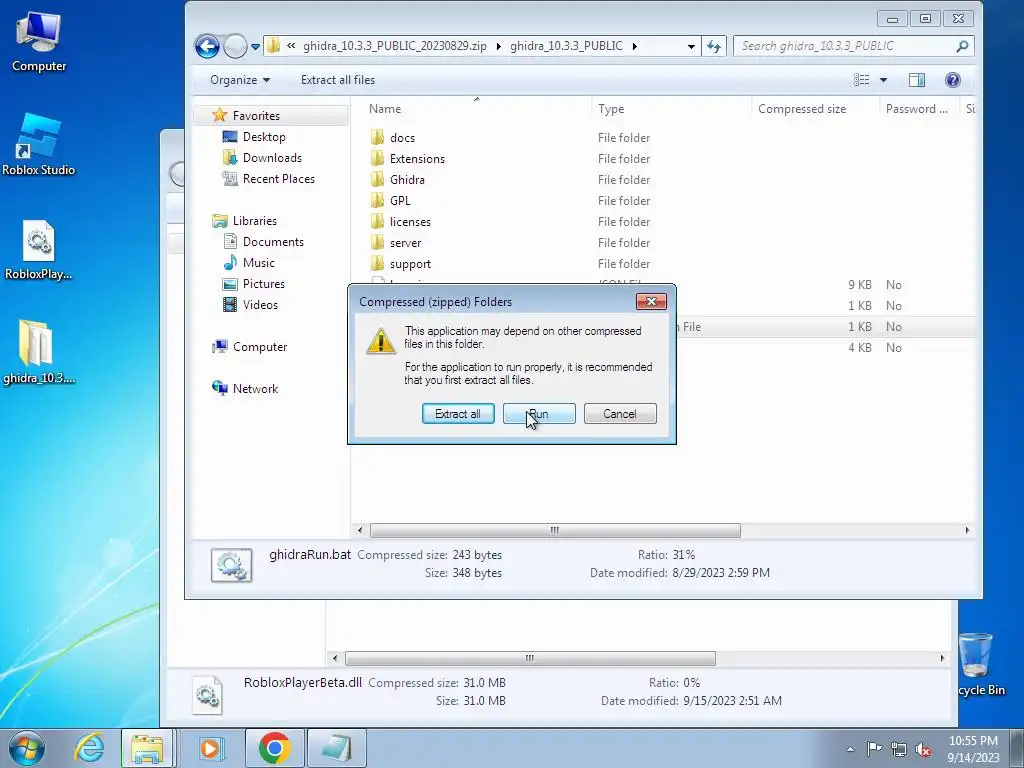Toggle the preview pane icon
The height and width of the screenshot is (768, 1024).
pos(917,80)
